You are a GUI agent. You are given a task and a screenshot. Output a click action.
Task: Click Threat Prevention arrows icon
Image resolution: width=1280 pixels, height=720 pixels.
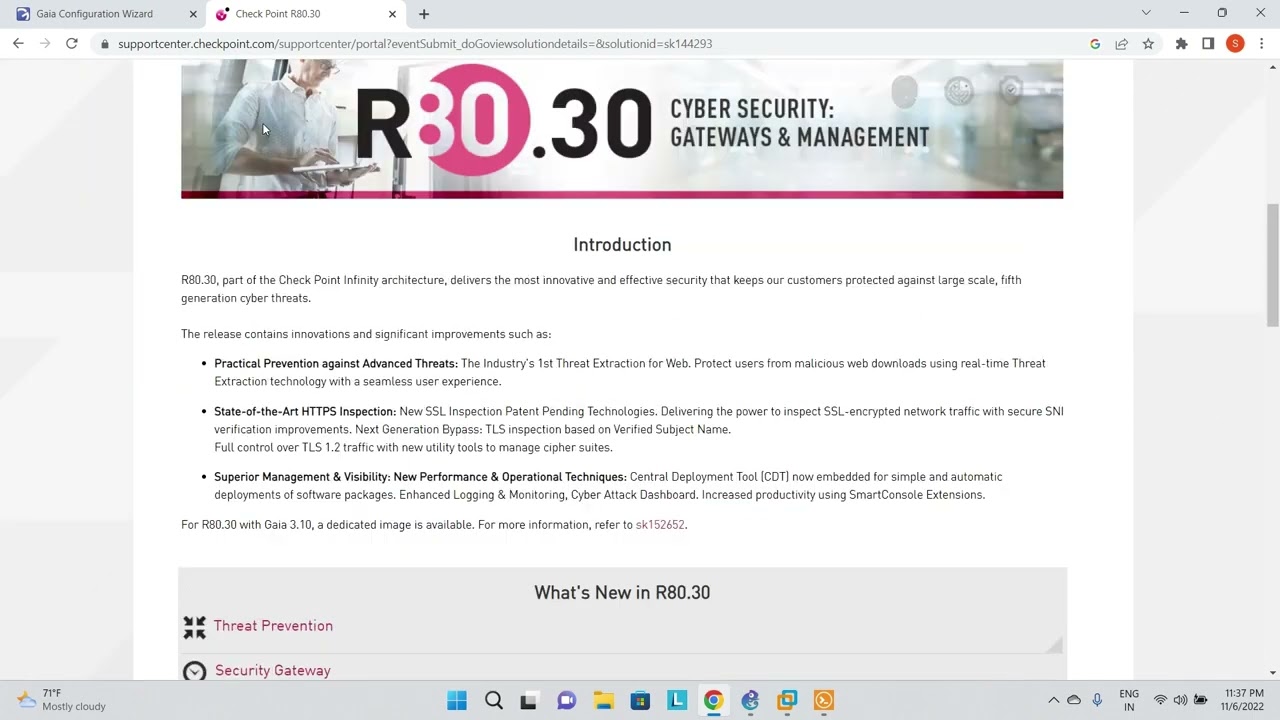click(x=194, y=627)
